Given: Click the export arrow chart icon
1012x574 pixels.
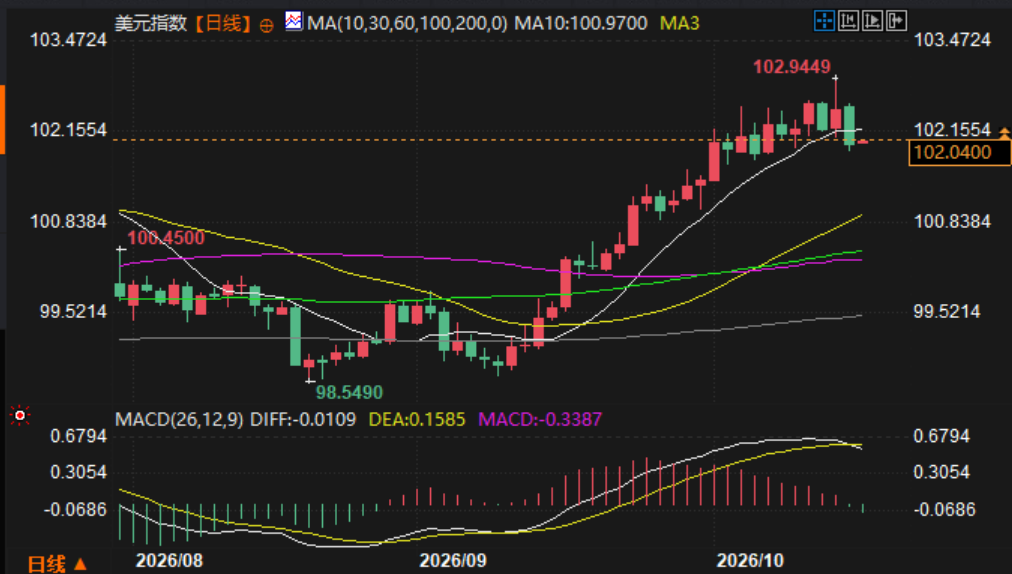Looking at the screenshot, I should tap(896, 21).
